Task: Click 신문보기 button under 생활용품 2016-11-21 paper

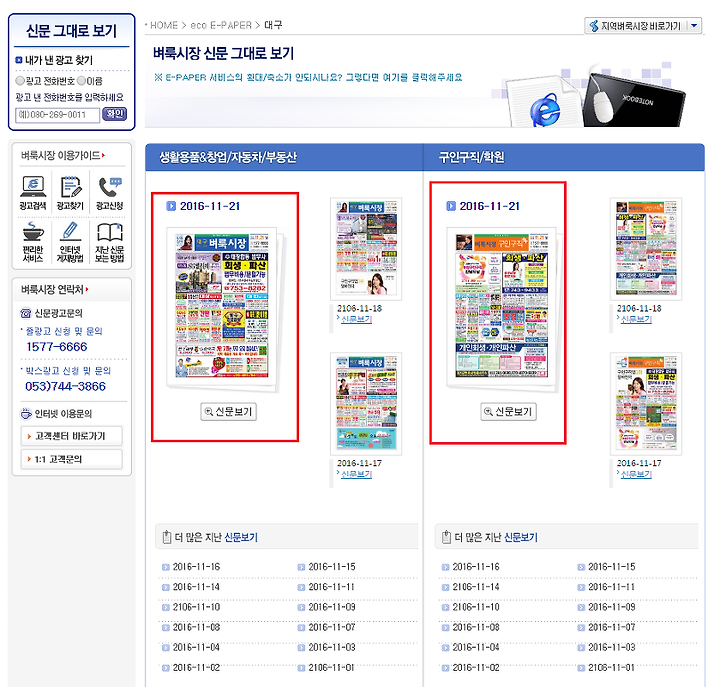Action: point(228,411)
